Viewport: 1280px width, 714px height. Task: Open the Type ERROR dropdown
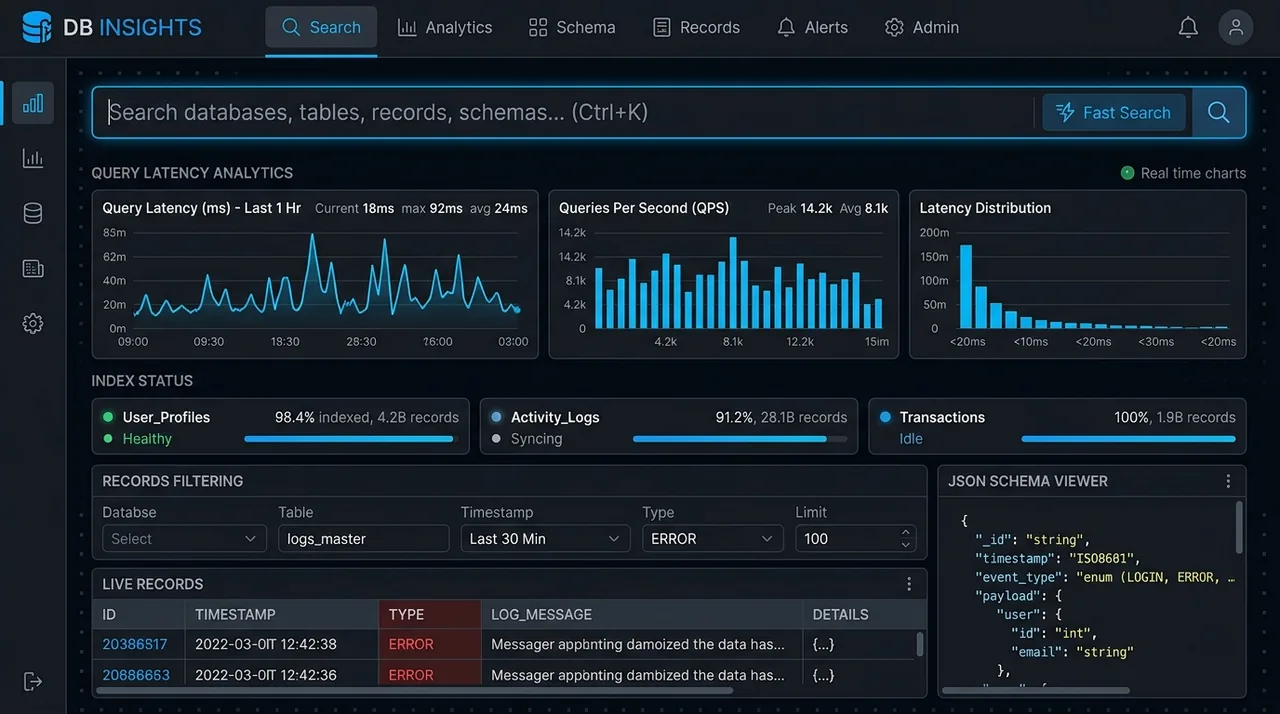tap(713, 539)
